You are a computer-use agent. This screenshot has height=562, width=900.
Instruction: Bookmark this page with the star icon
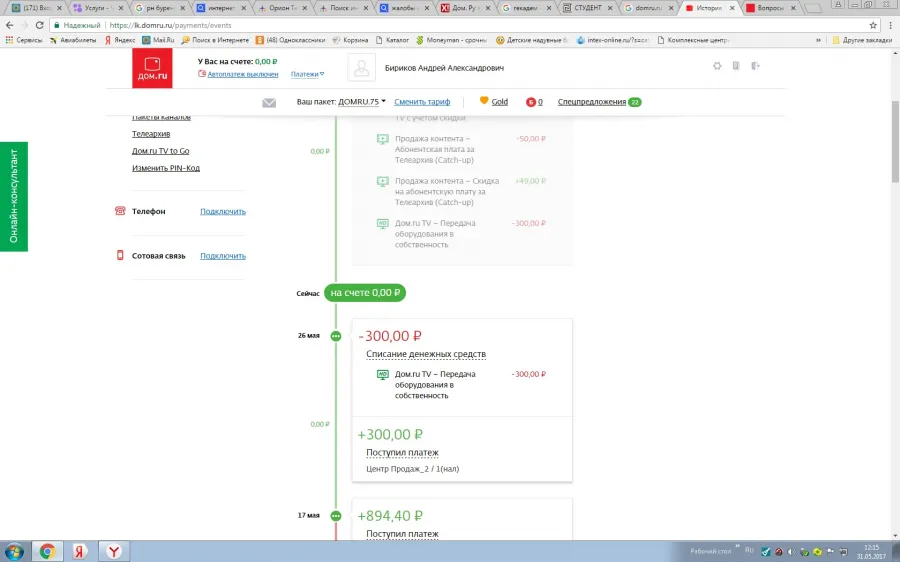click(873, 25)
